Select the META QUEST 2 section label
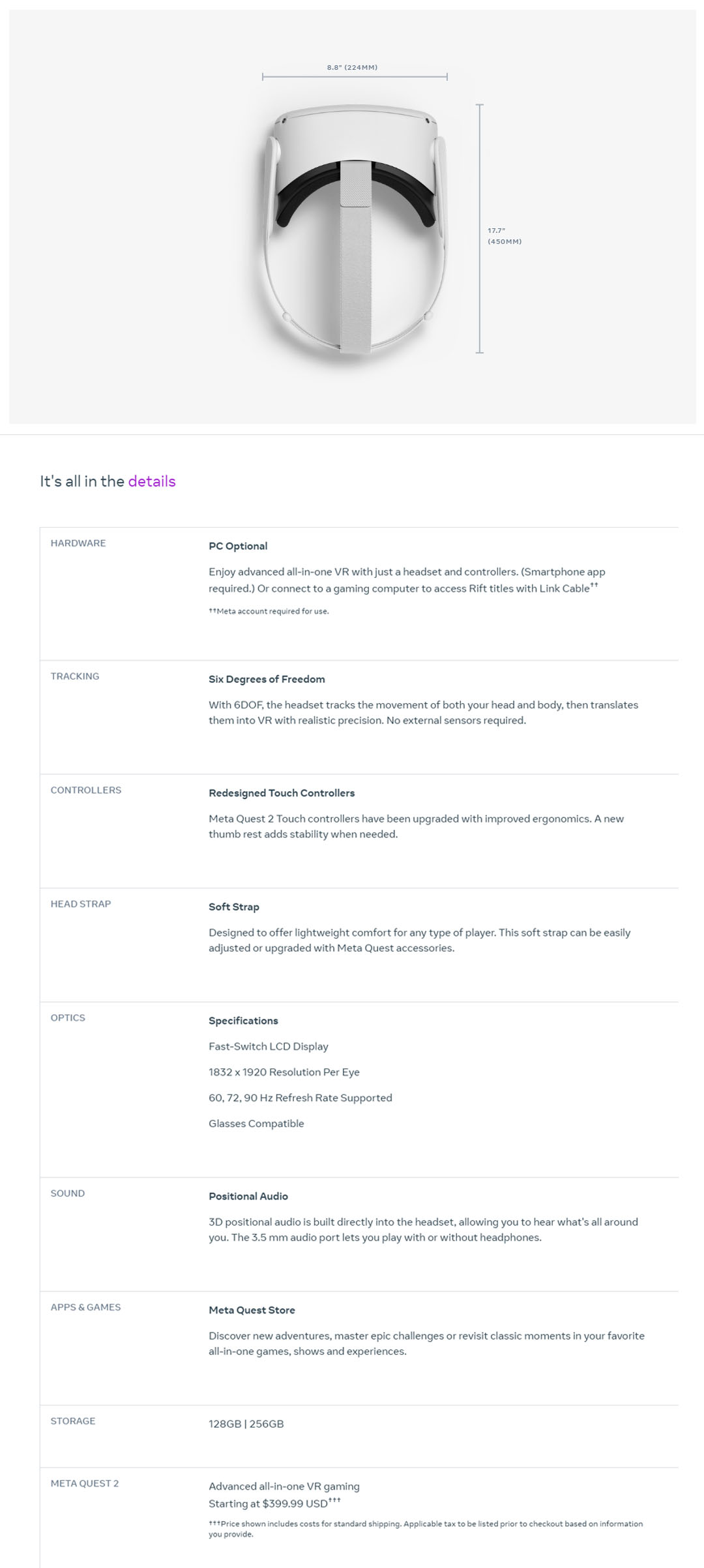 pyautogui.click(x=85, y=1483)
